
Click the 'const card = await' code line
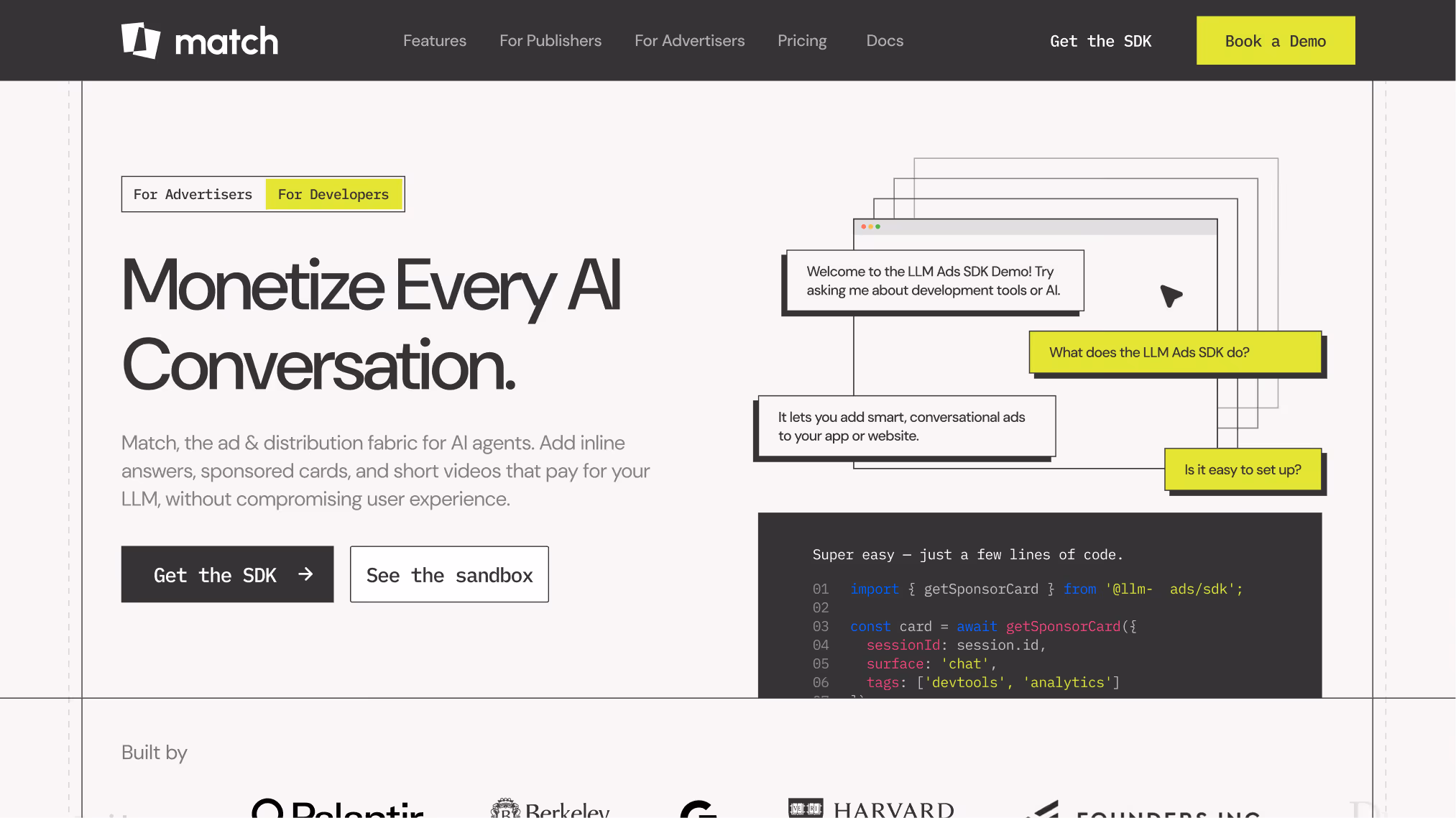pos(993,626)
